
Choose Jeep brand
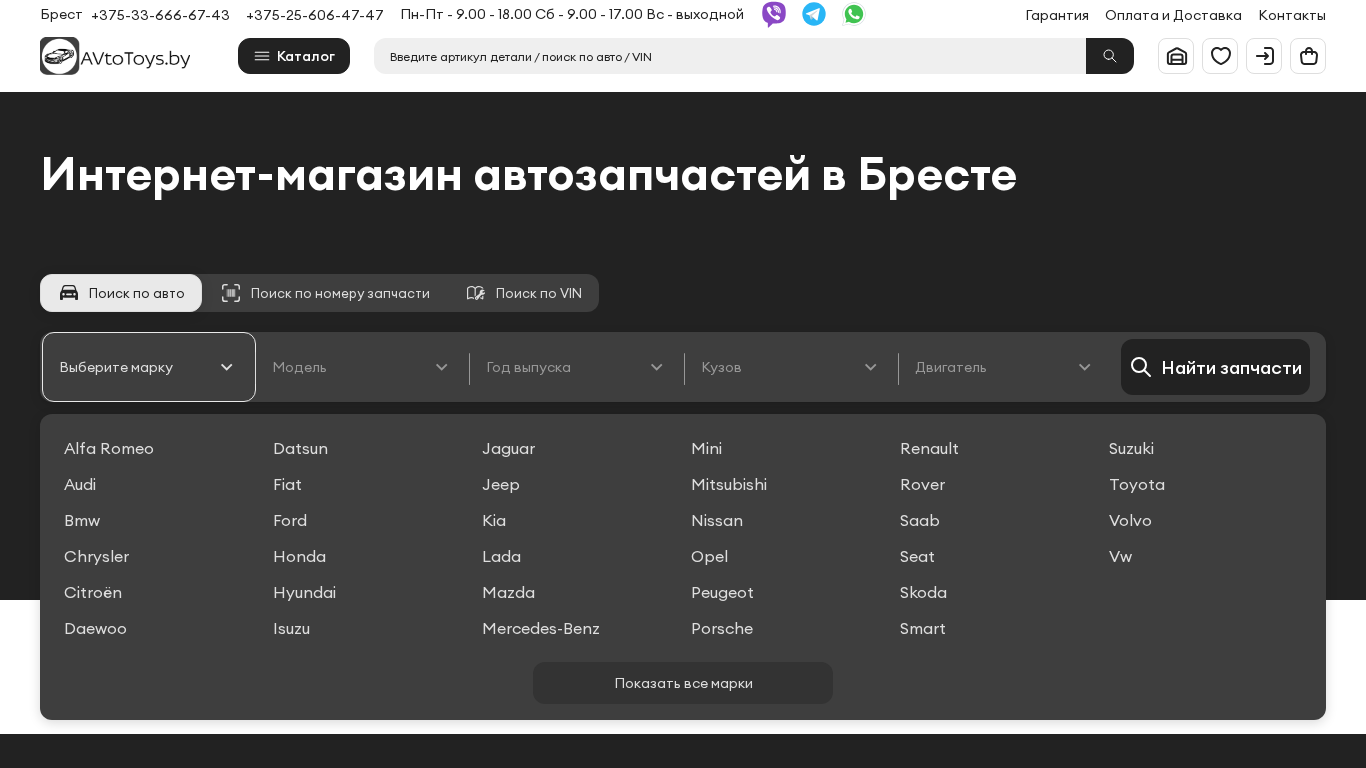501,484
